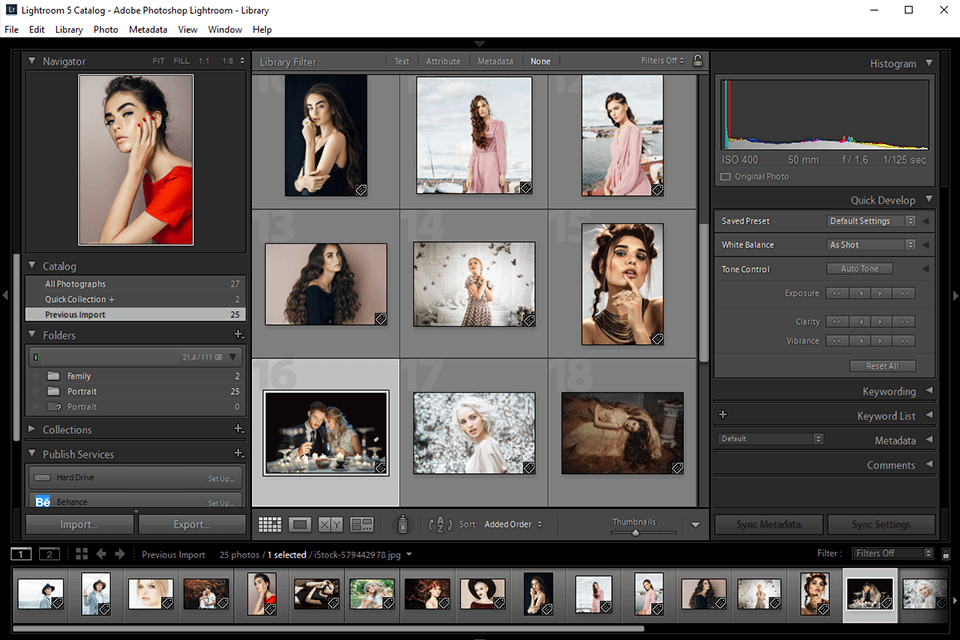Select the Painter spray can tool
The width and height of the screenshot is (960, 640).
coord(402,524)
